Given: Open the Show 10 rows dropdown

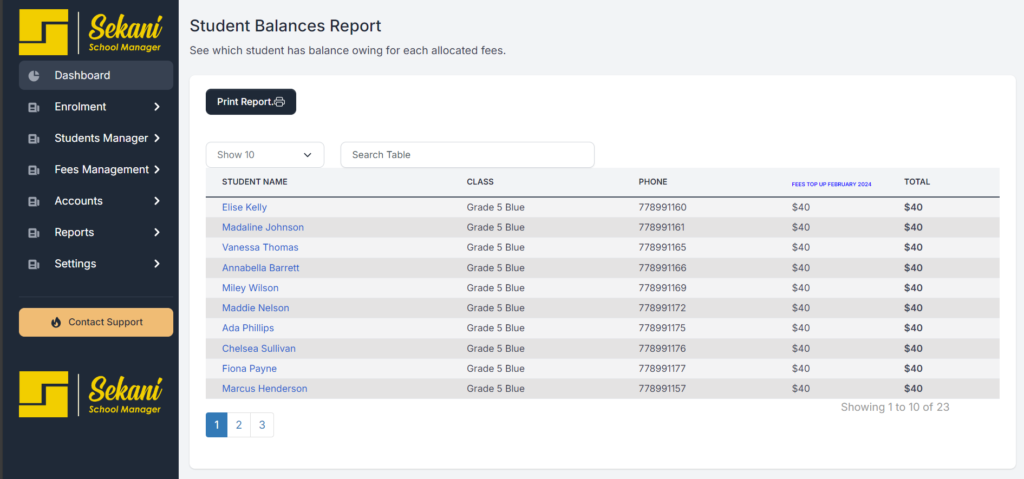Looking at the screenshot, I should (x=265, y=155).
